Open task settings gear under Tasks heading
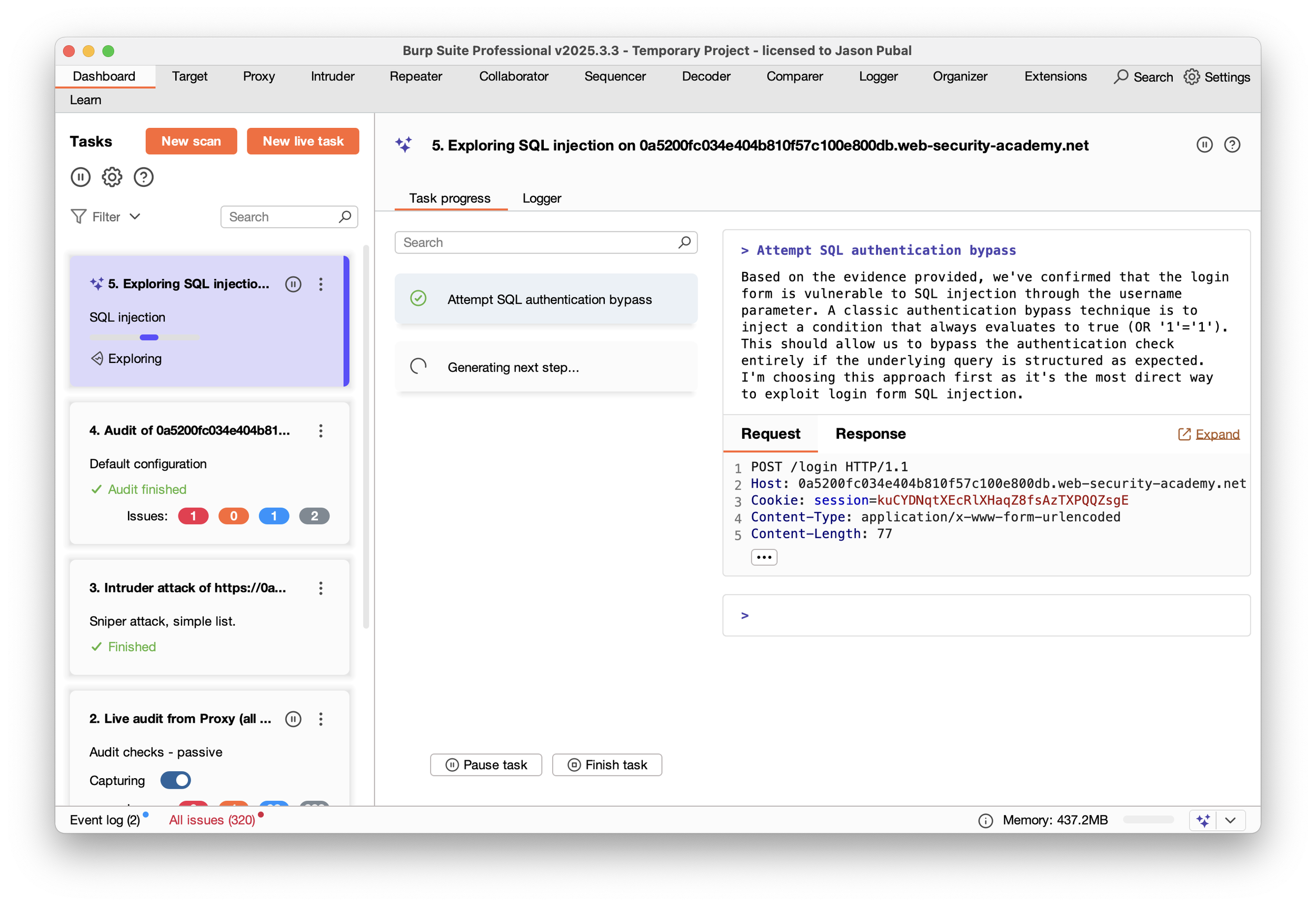The height and width of the screenshot is (906, 1316). (x=112, y=178)
